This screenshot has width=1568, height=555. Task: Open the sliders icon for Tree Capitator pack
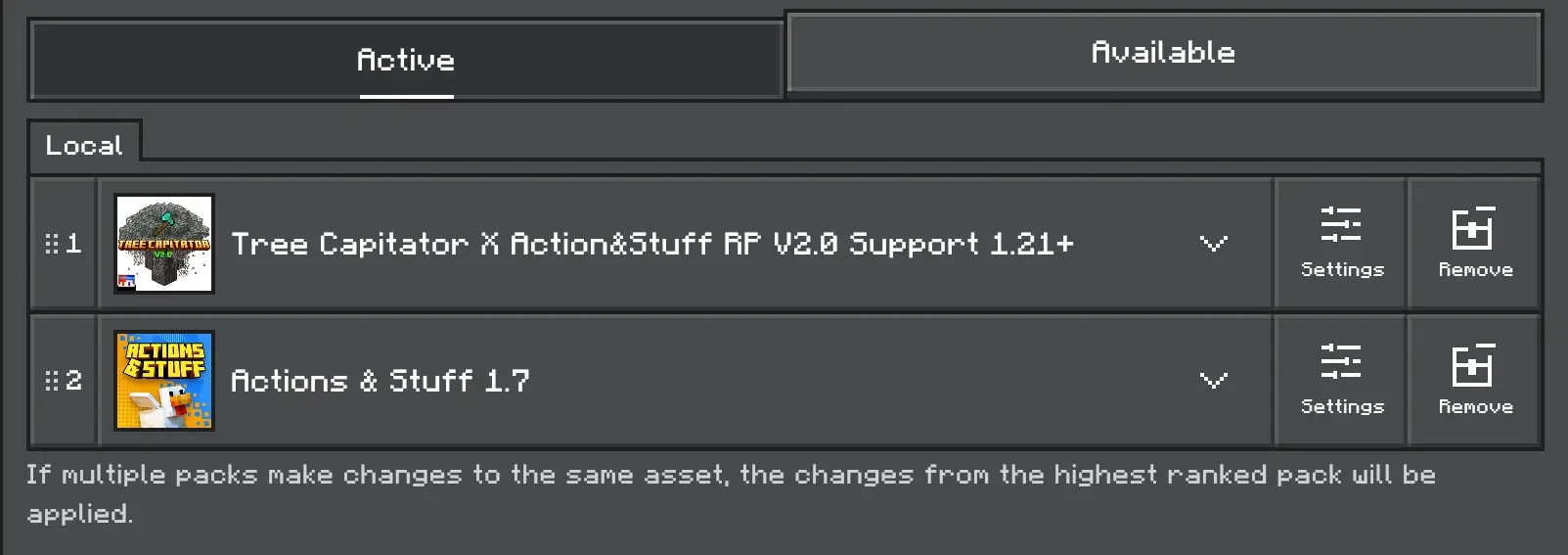coord(1340,225)
